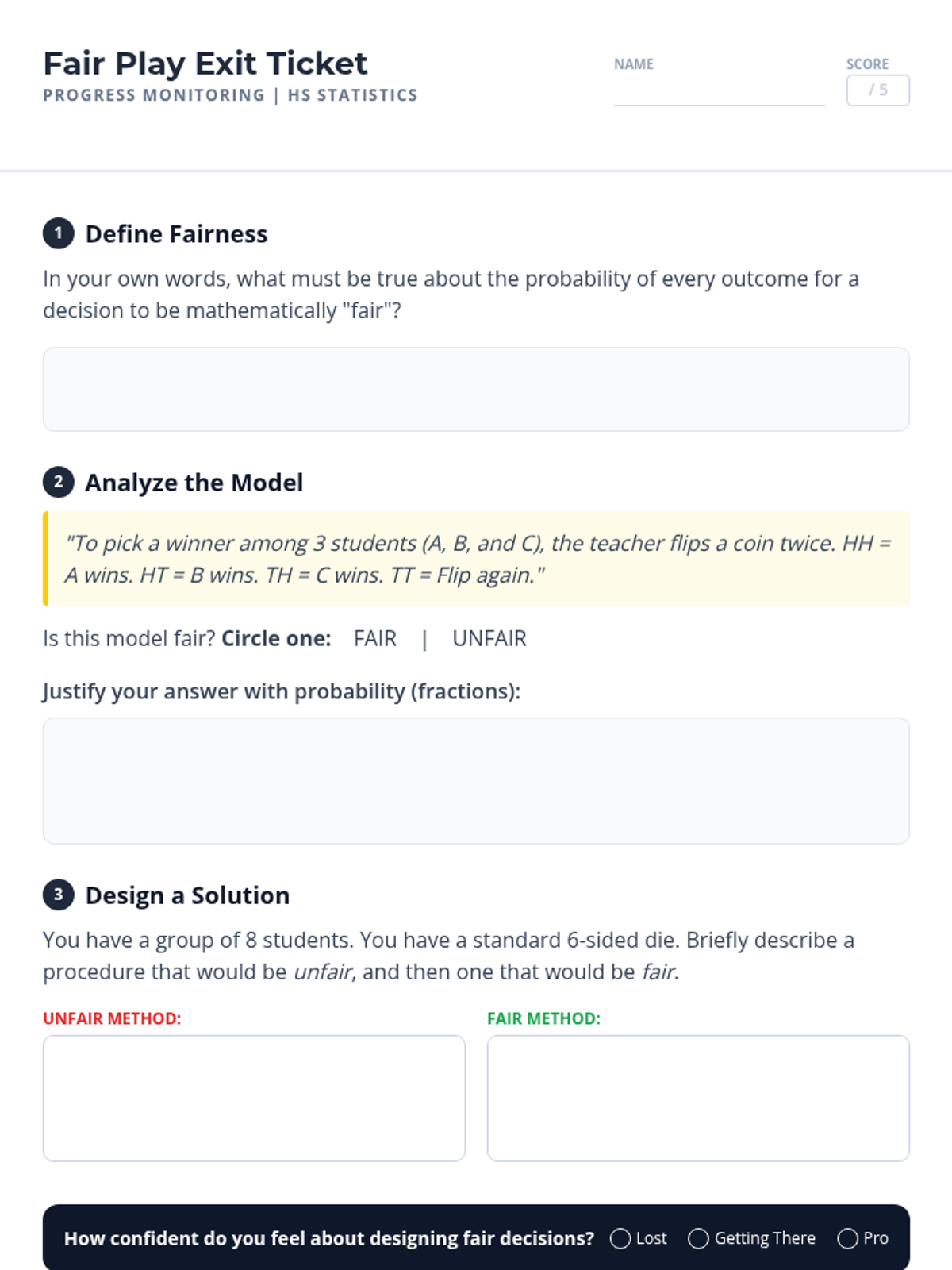Click the Fair Method answer box

[x=698, y=1098]
